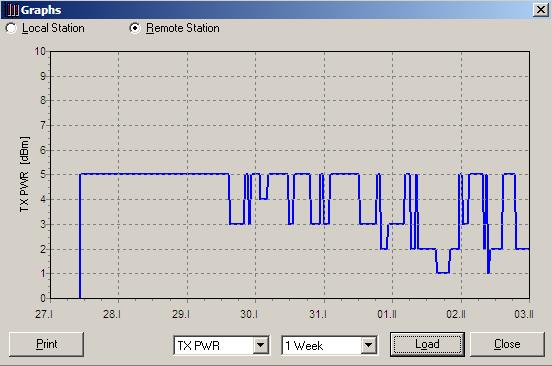The image size is (552, 366).
Task: Click the Load button
Action: coord(427,344)
